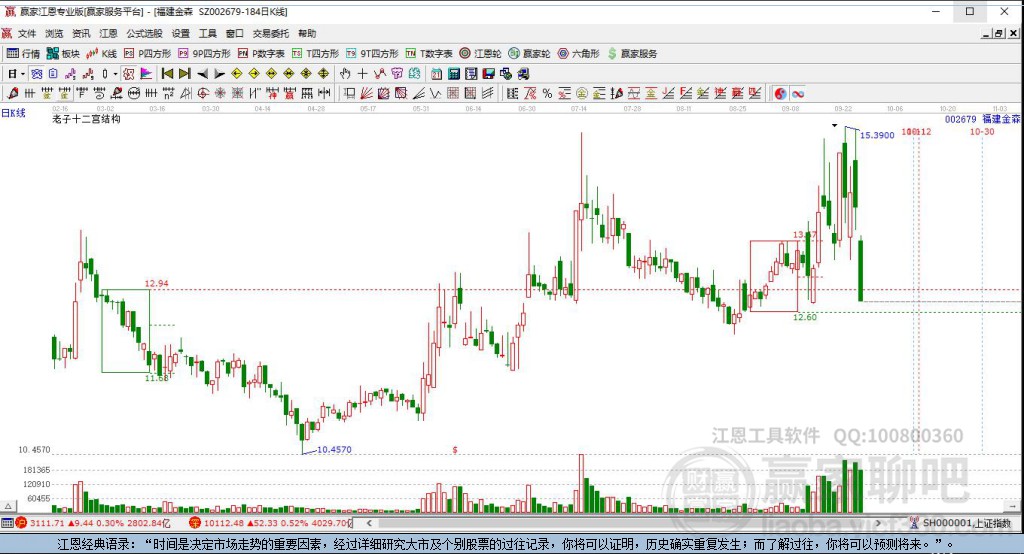Viewport: 1024px width, 554px height.
Task: Open the 江恩轮 Gann wheel
Action: (x=480, y=54)
